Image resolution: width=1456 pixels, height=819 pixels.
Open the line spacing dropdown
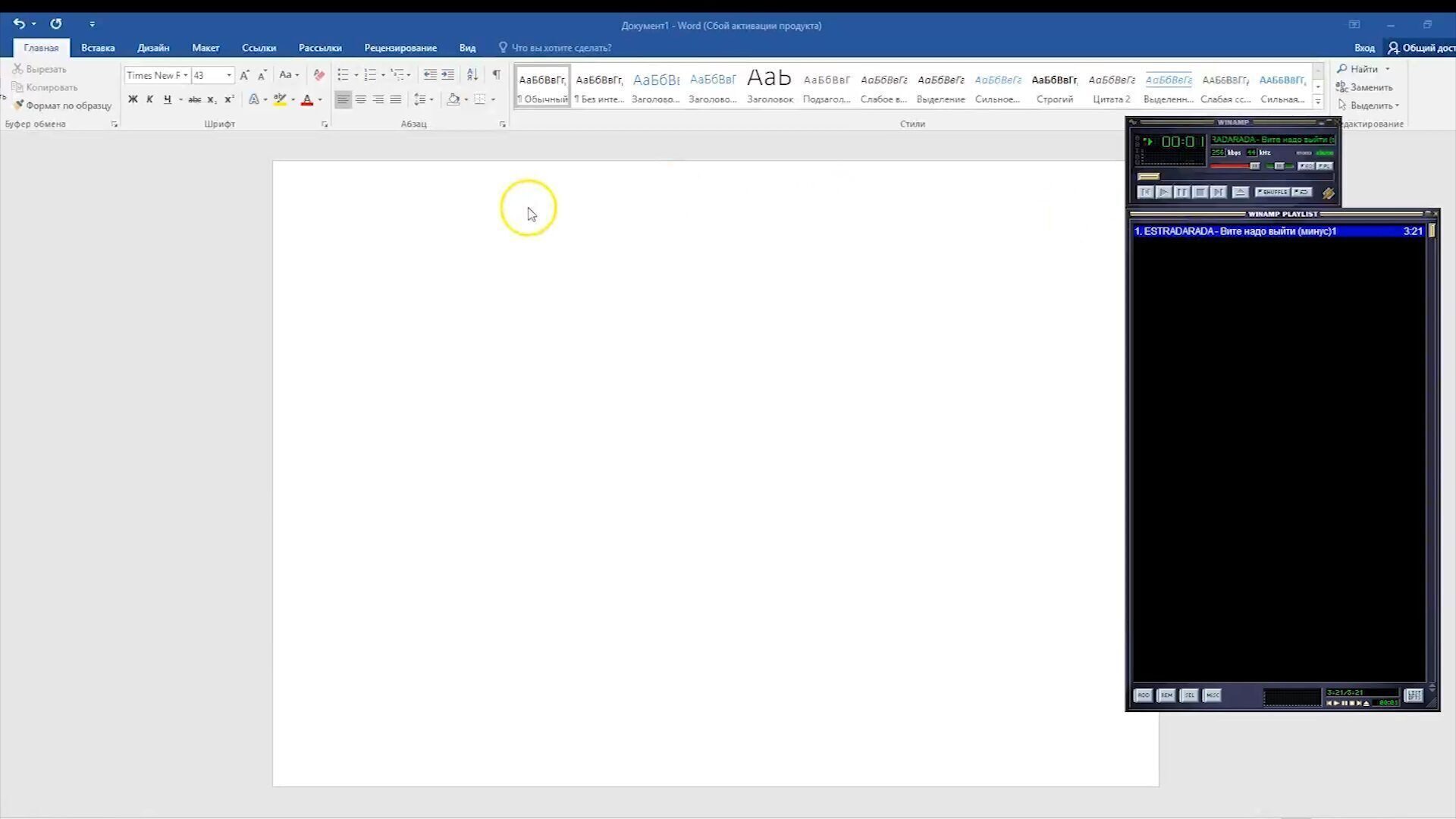[423, 99]
